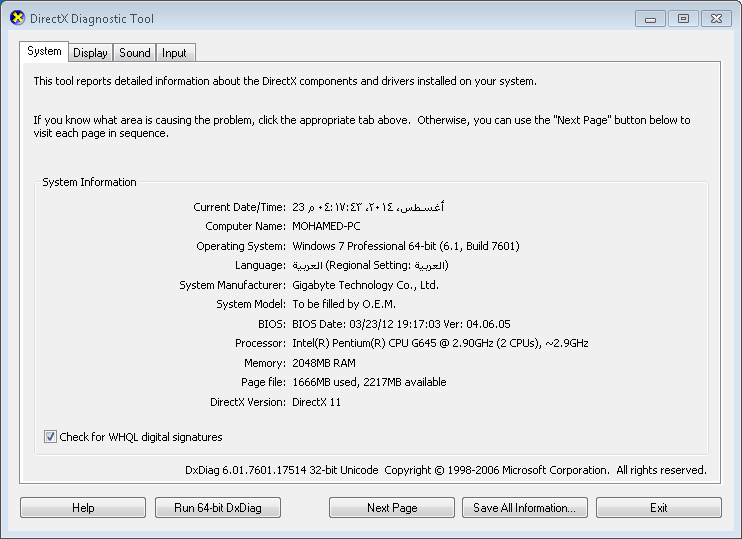This screenshot has height=539, width=742.
Task: Minimize the DirectX Diagnostic Tool window
Action: (651, 19)
